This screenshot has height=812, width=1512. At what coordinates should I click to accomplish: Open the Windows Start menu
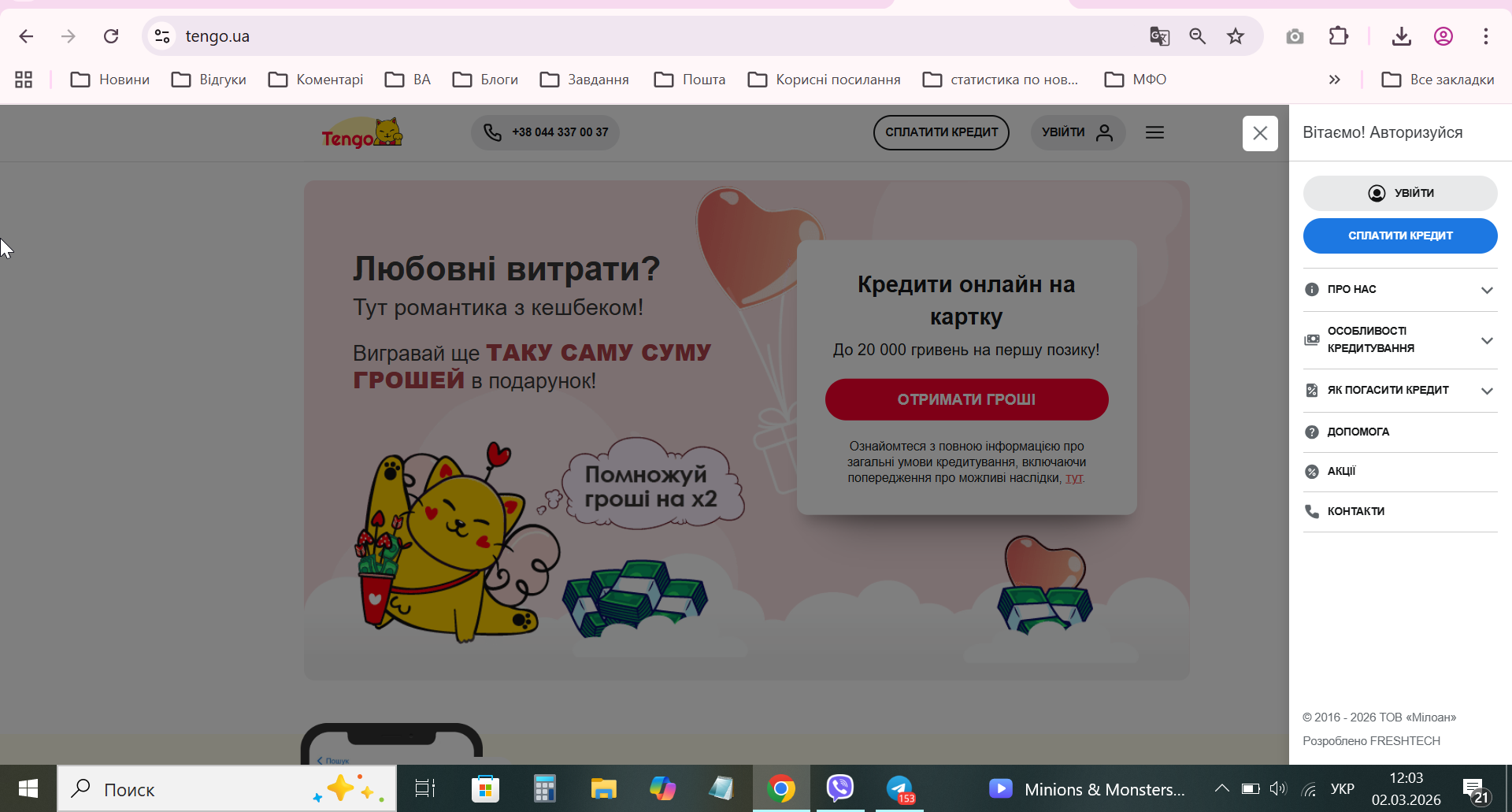point(28,788)
